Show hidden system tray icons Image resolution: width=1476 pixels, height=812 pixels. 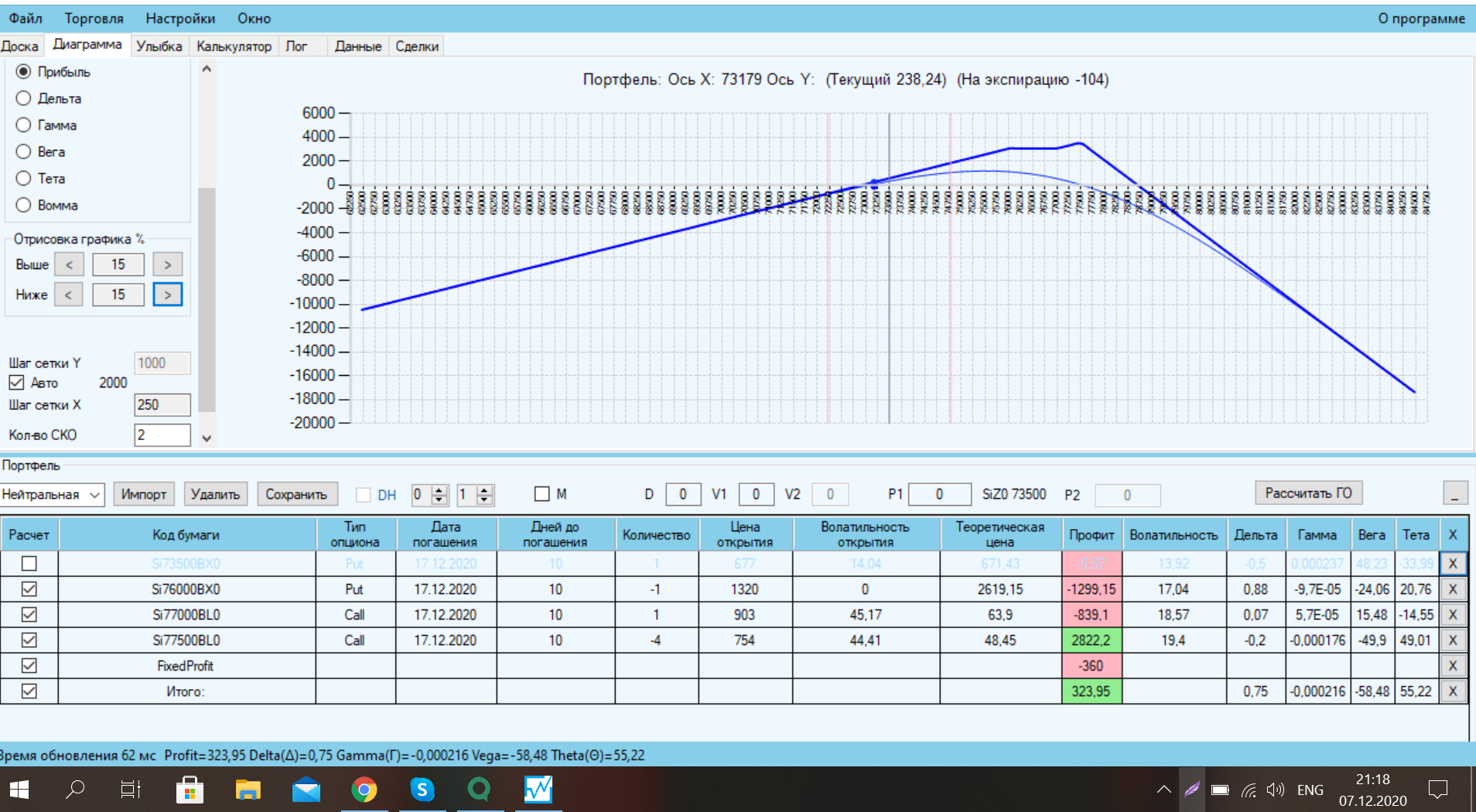point(1163,790)
